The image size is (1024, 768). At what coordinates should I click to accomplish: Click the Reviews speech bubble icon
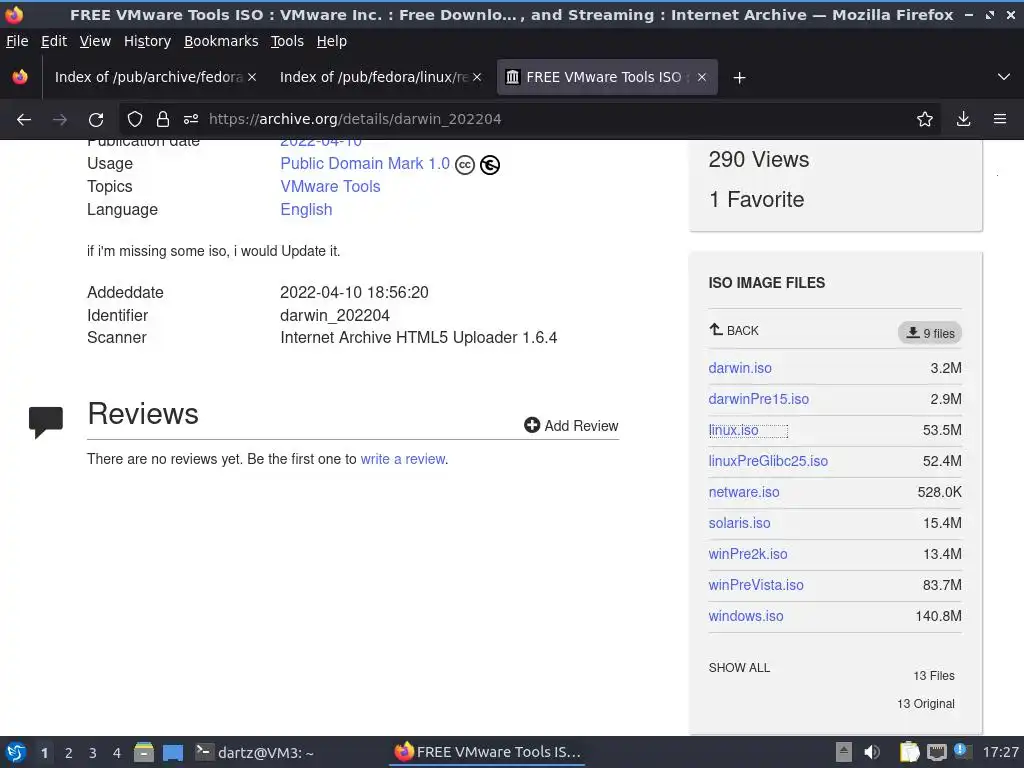[46, 422]
